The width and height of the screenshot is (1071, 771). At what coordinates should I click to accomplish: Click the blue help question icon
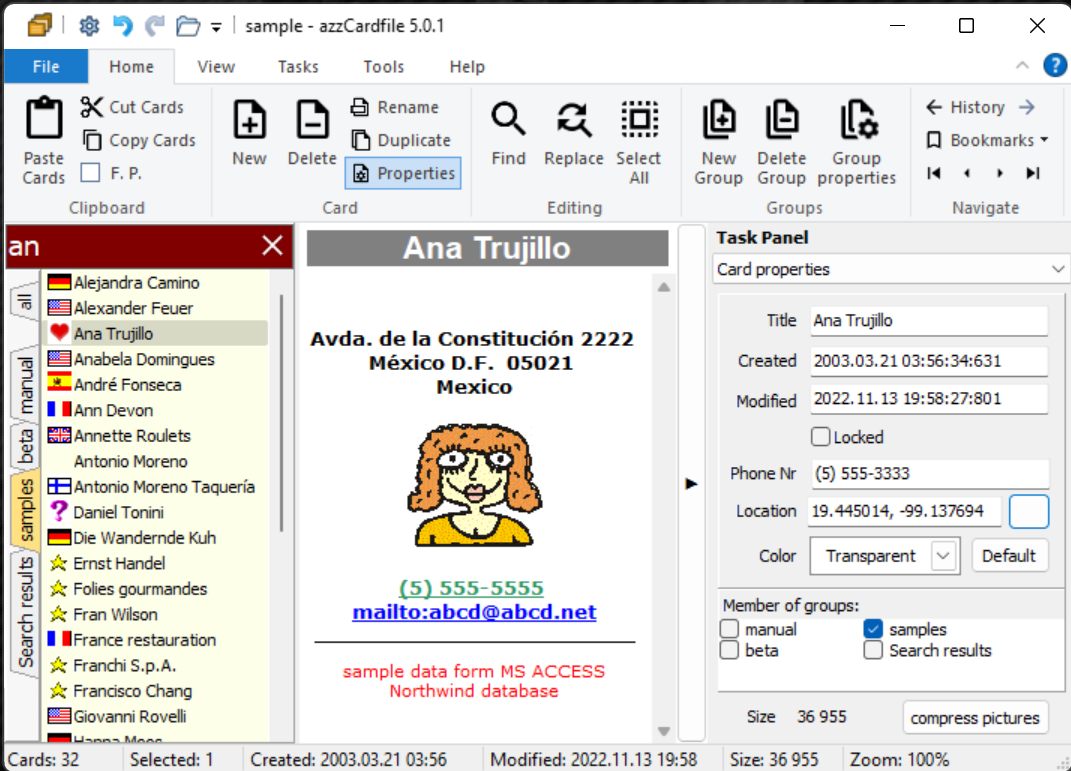1055,66
